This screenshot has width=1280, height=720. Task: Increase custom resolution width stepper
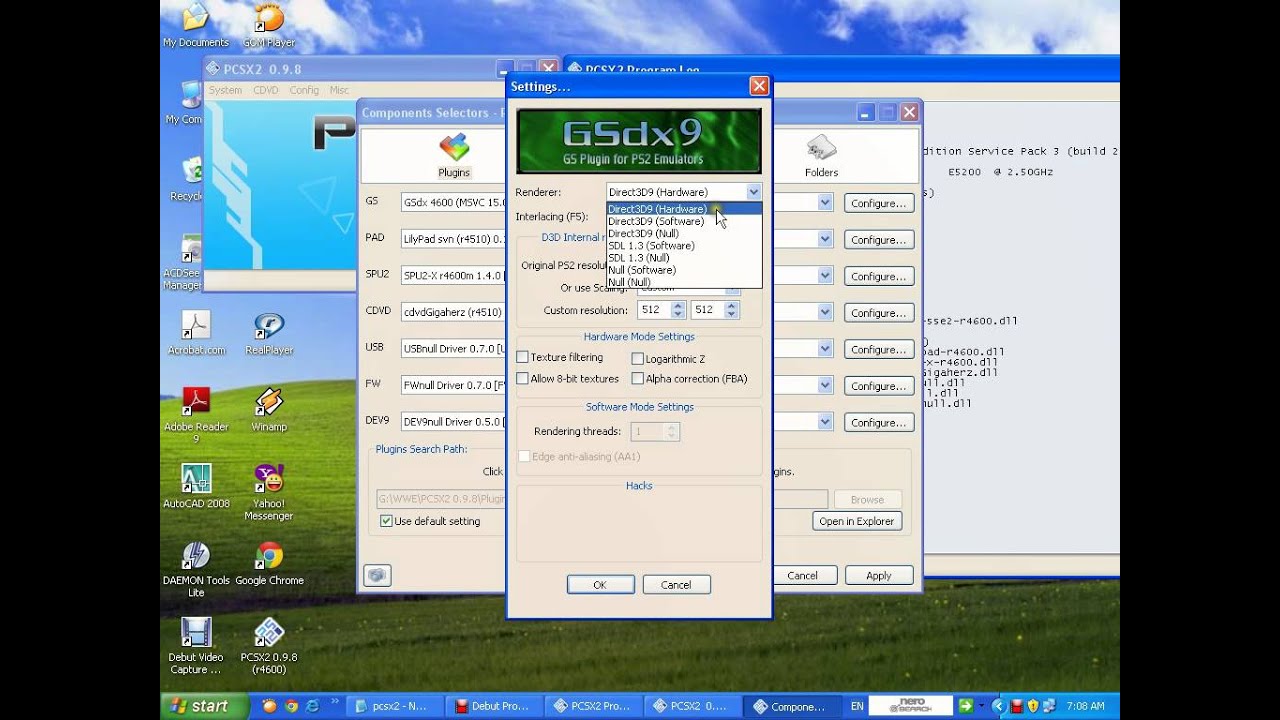coord(678,306)
